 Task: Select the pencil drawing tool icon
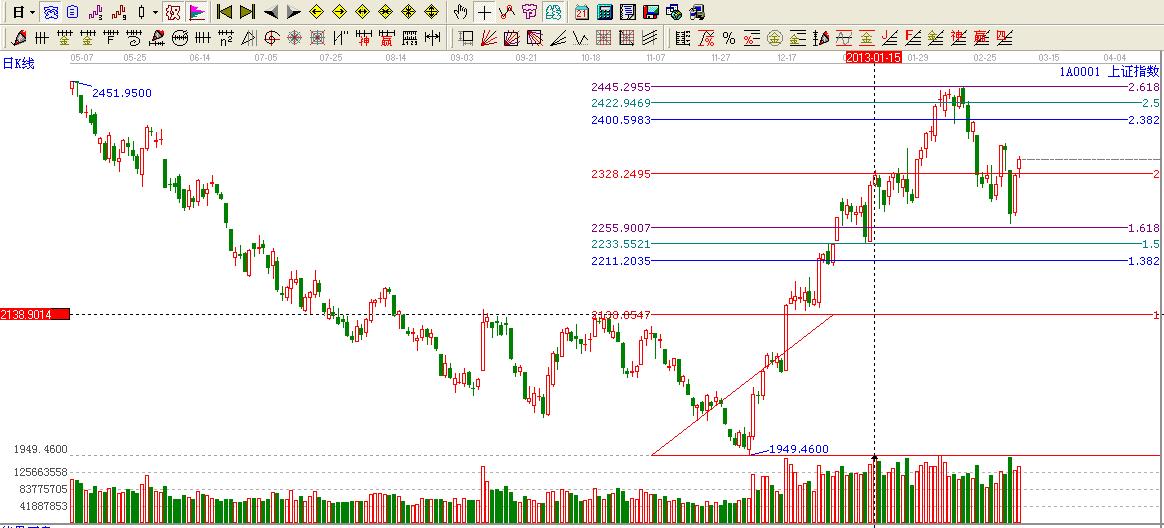click(19, 38)
